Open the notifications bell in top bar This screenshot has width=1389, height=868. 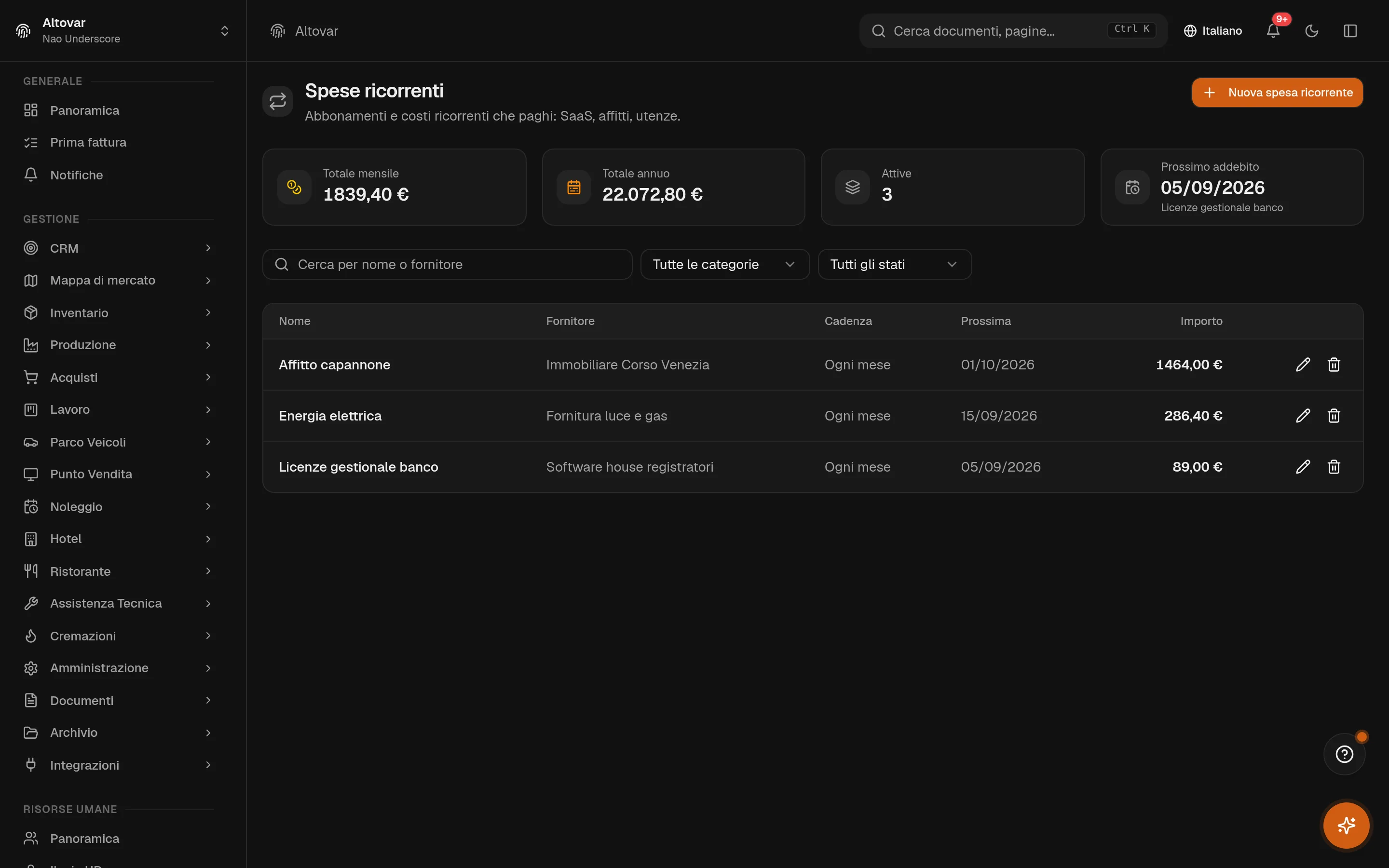pyautogui.click(x=1273, y=31)
